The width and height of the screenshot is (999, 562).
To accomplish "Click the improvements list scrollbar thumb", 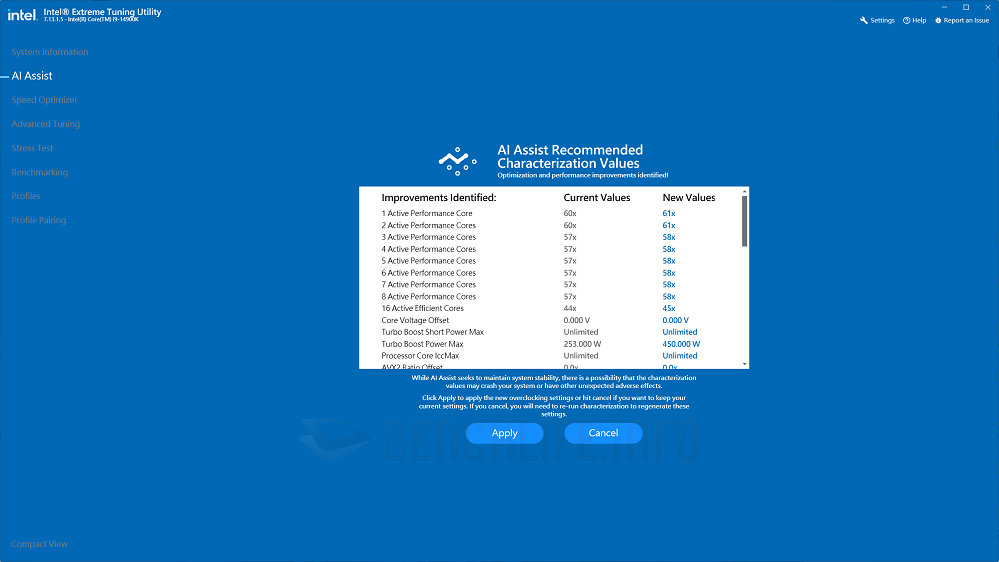I will click(744, 220).
